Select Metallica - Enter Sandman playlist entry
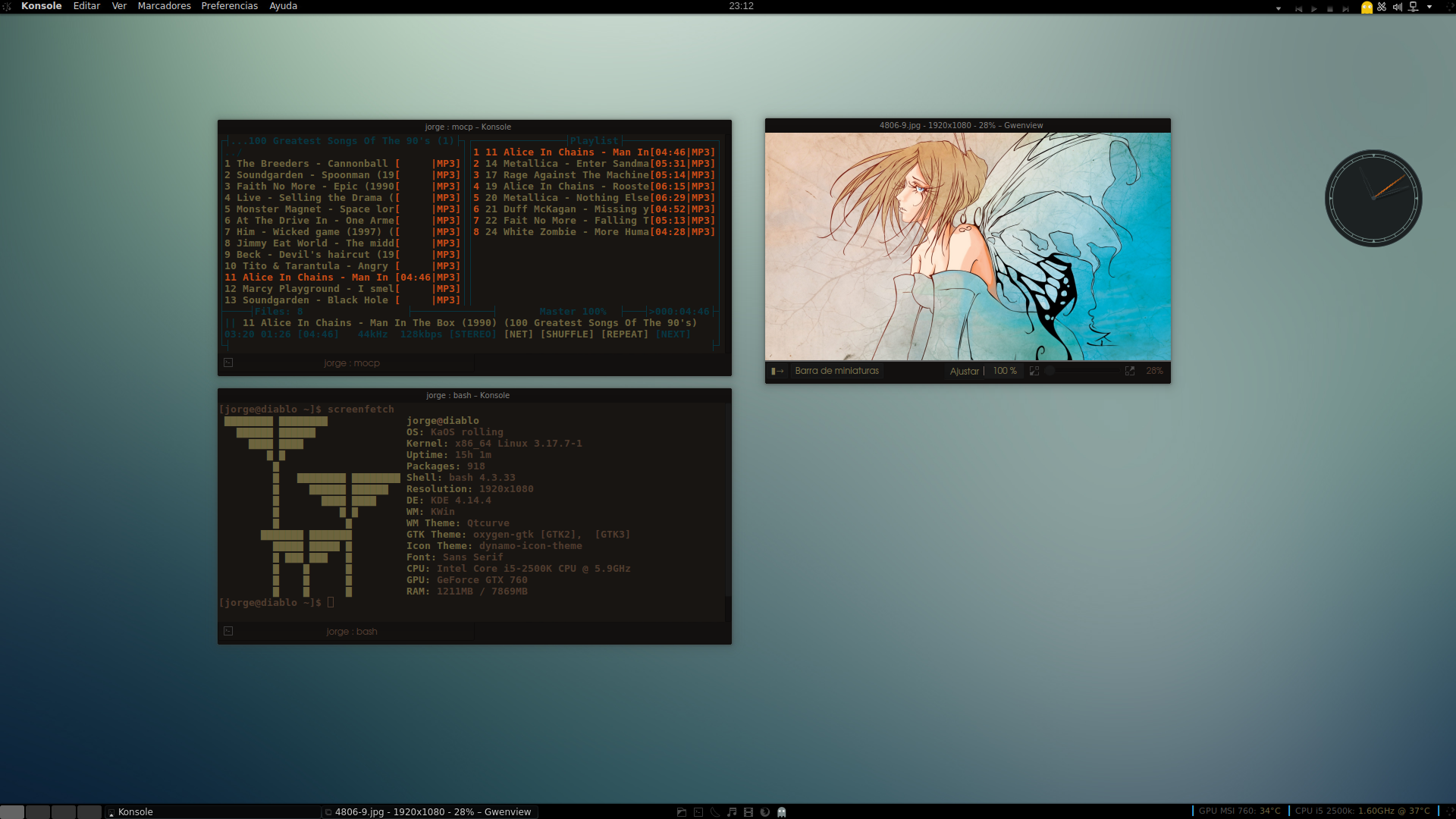The image size is (1456, 819). point(594,164)
